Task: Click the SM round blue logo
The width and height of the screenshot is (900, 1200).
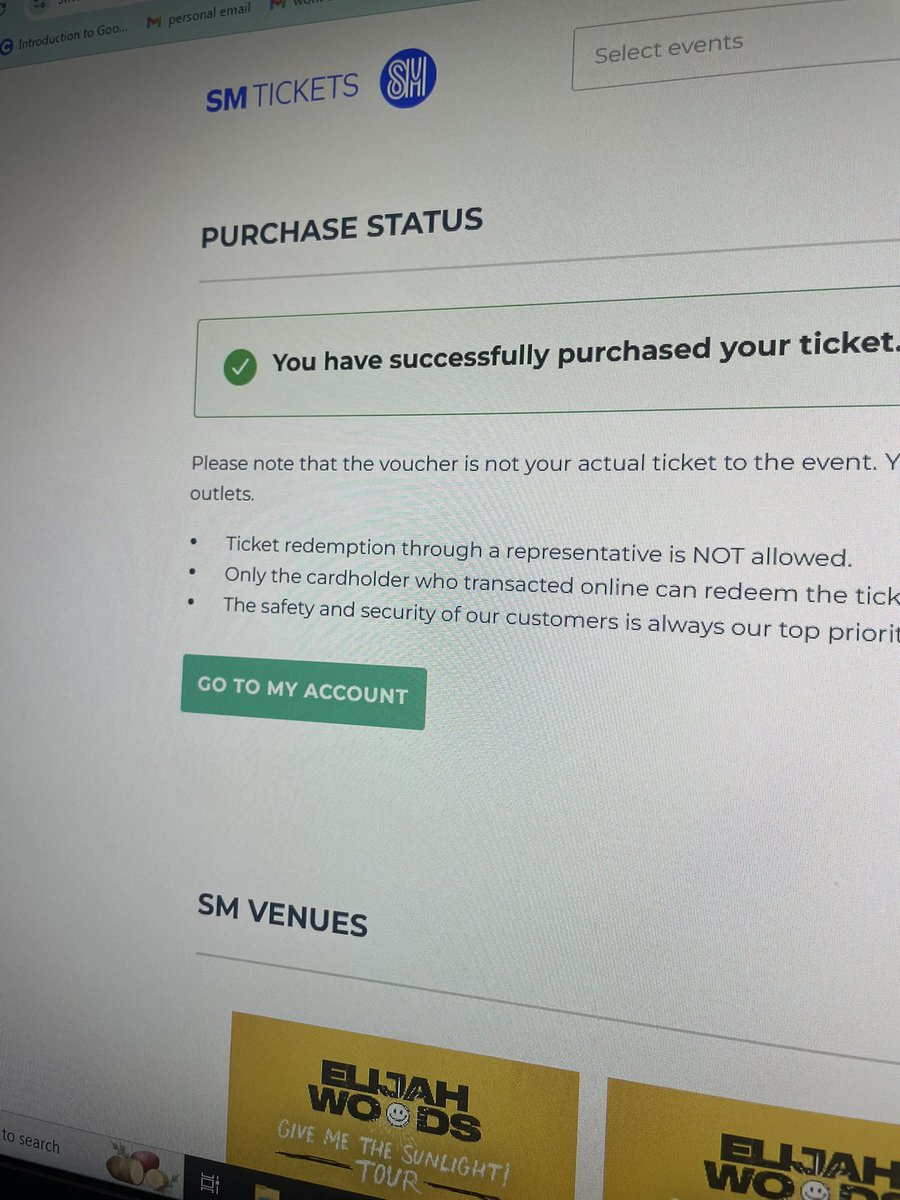Action: tap(408, 81)
